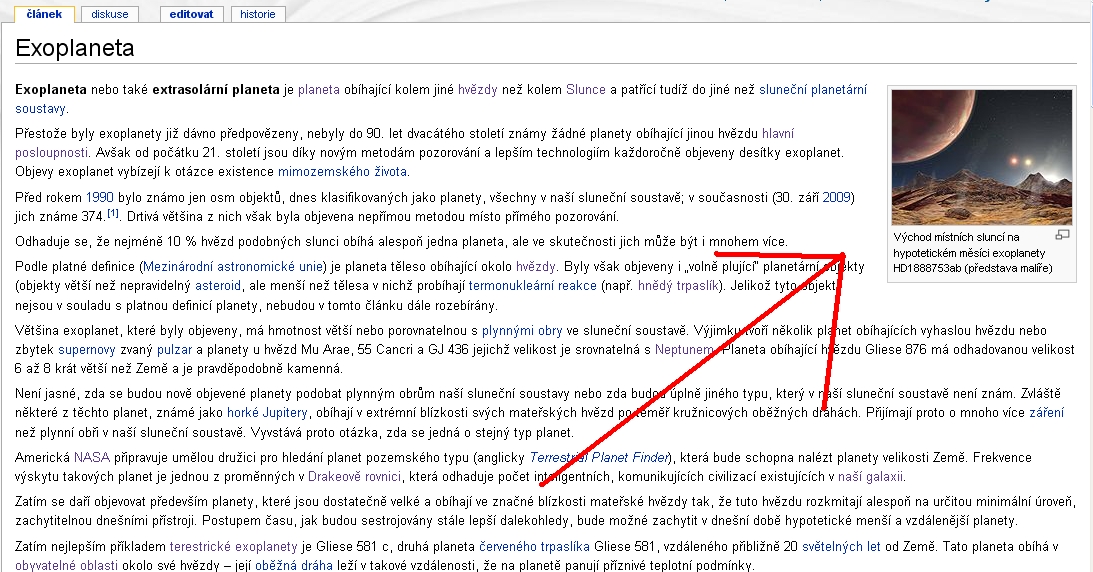1093x572 pixels.
Task: Follow the plynnými obry link
Action: [x=522, y=330]
